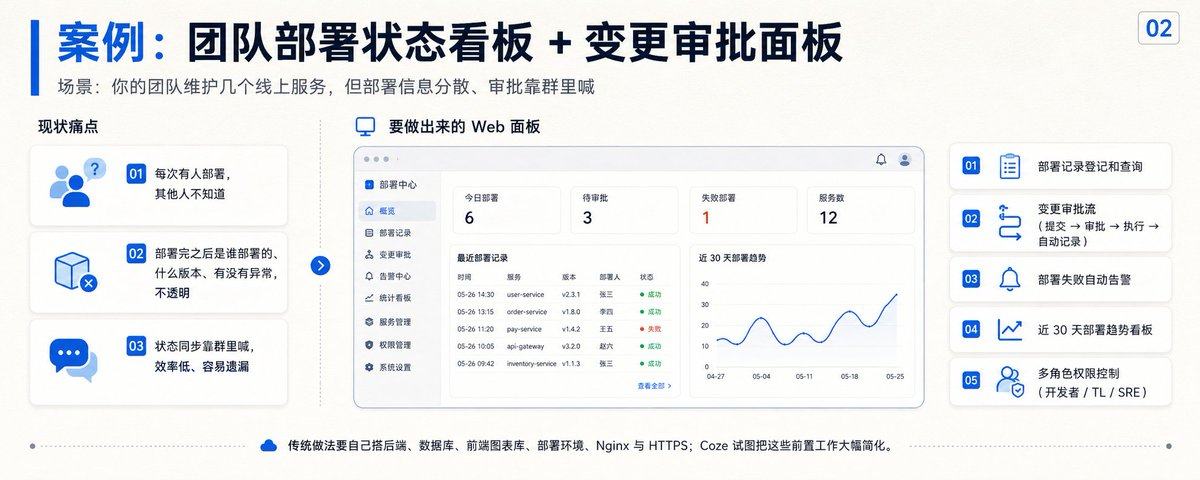
Task: Click deployer 王五 in the table
Action: click(607, 329)
